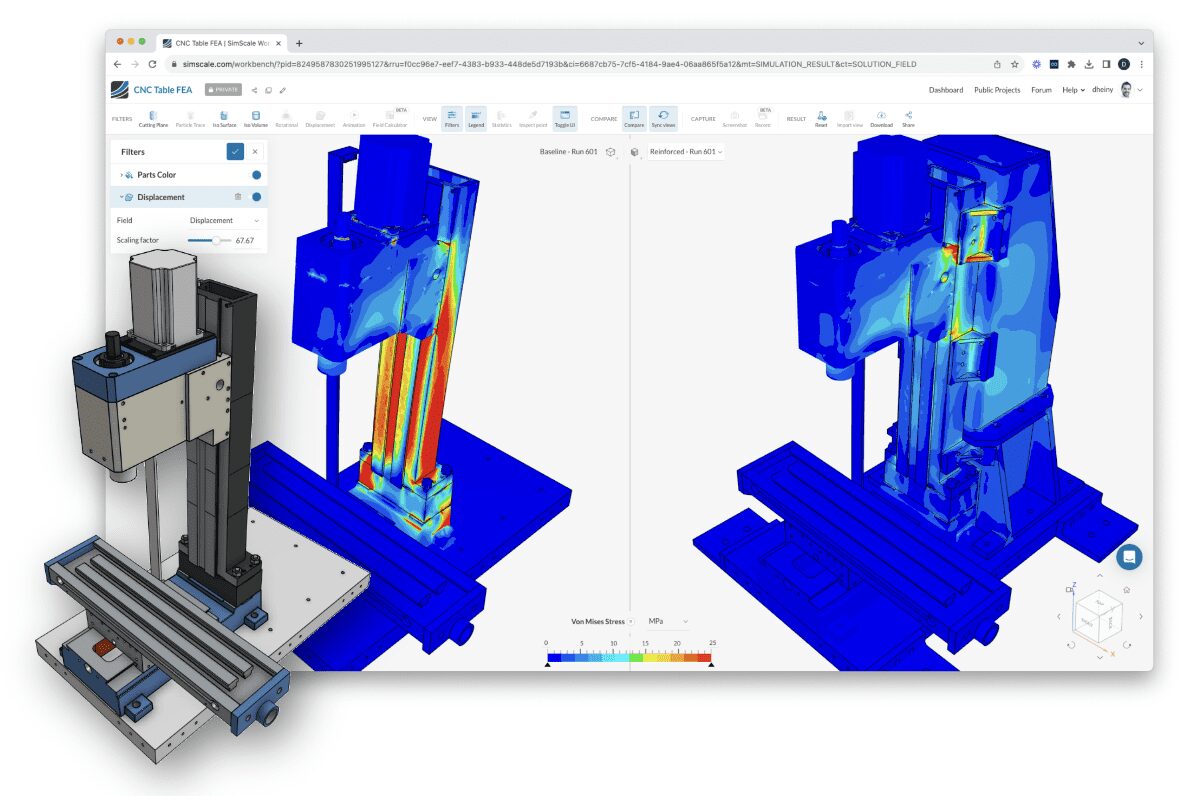Open the Help menu
Image resolution: width=1184 pixels, height=796 pixels.
tap(1072, 89)
